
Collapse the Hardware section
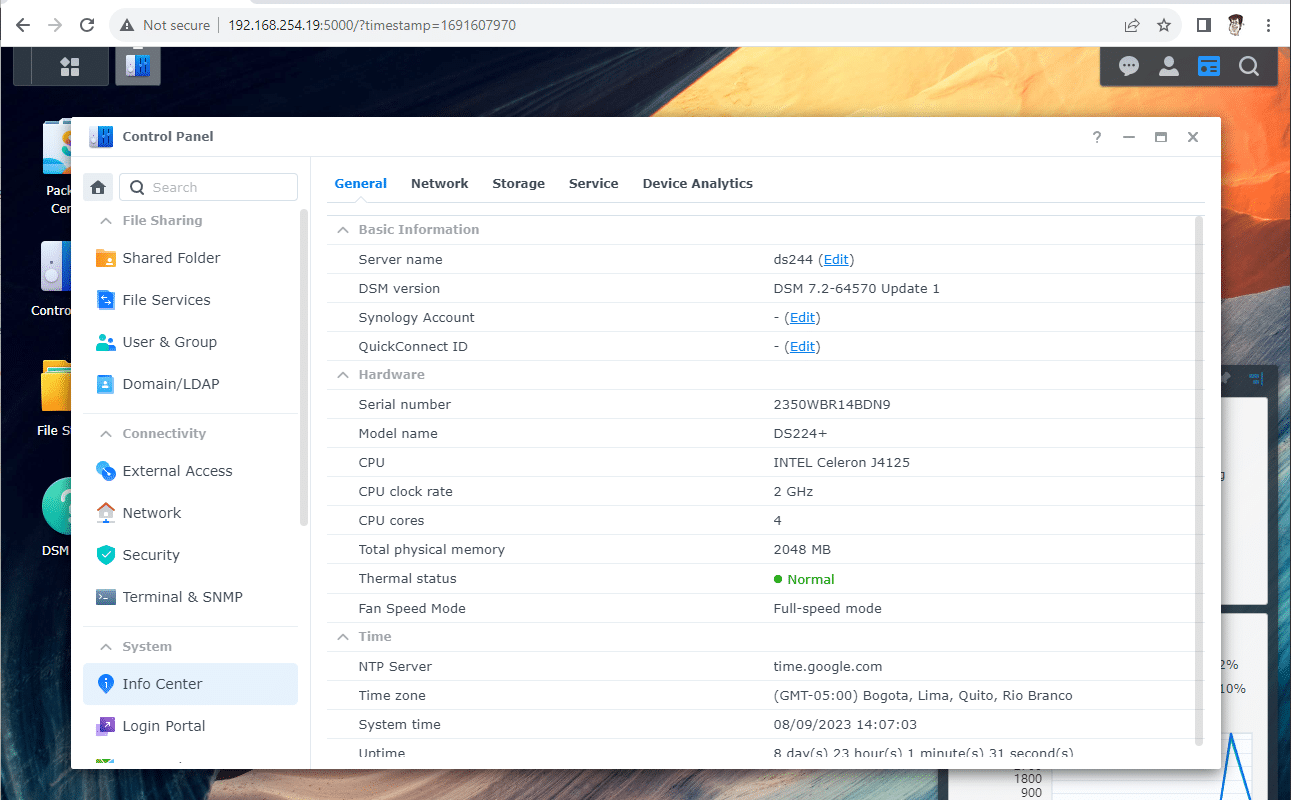(342, 375)
